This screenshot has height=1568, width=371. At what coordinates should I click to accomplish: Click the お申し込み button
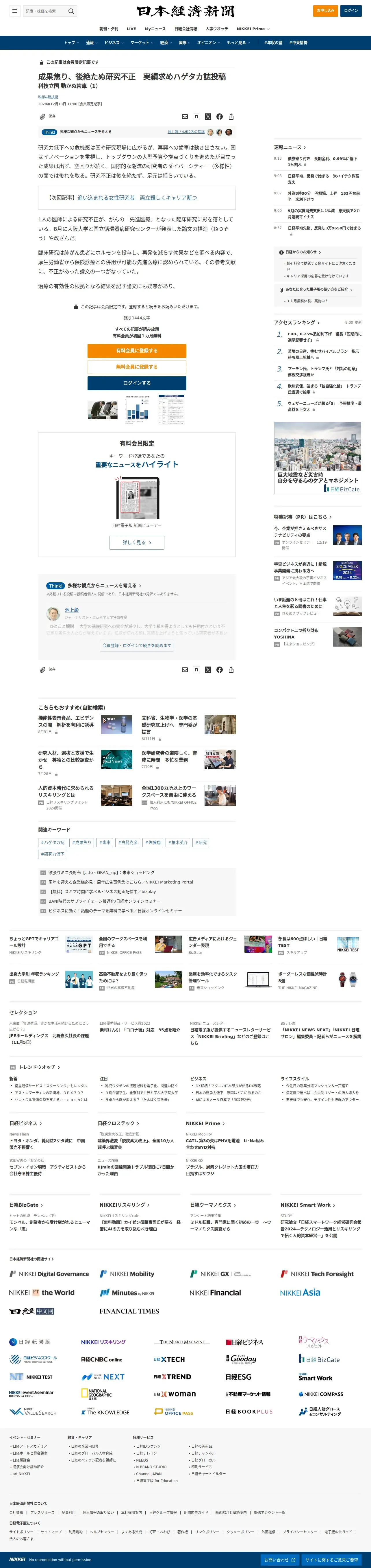coord(325,10)
